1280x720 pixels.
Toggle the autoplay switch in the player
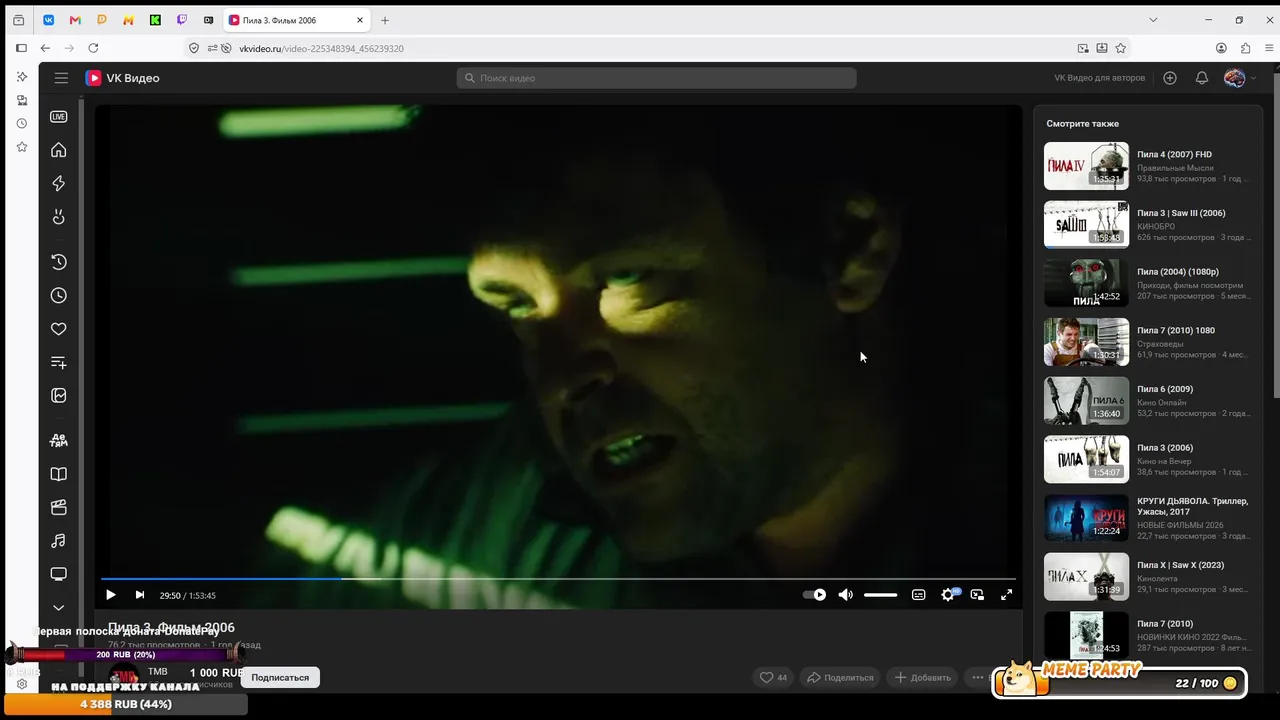click(815, 595)
